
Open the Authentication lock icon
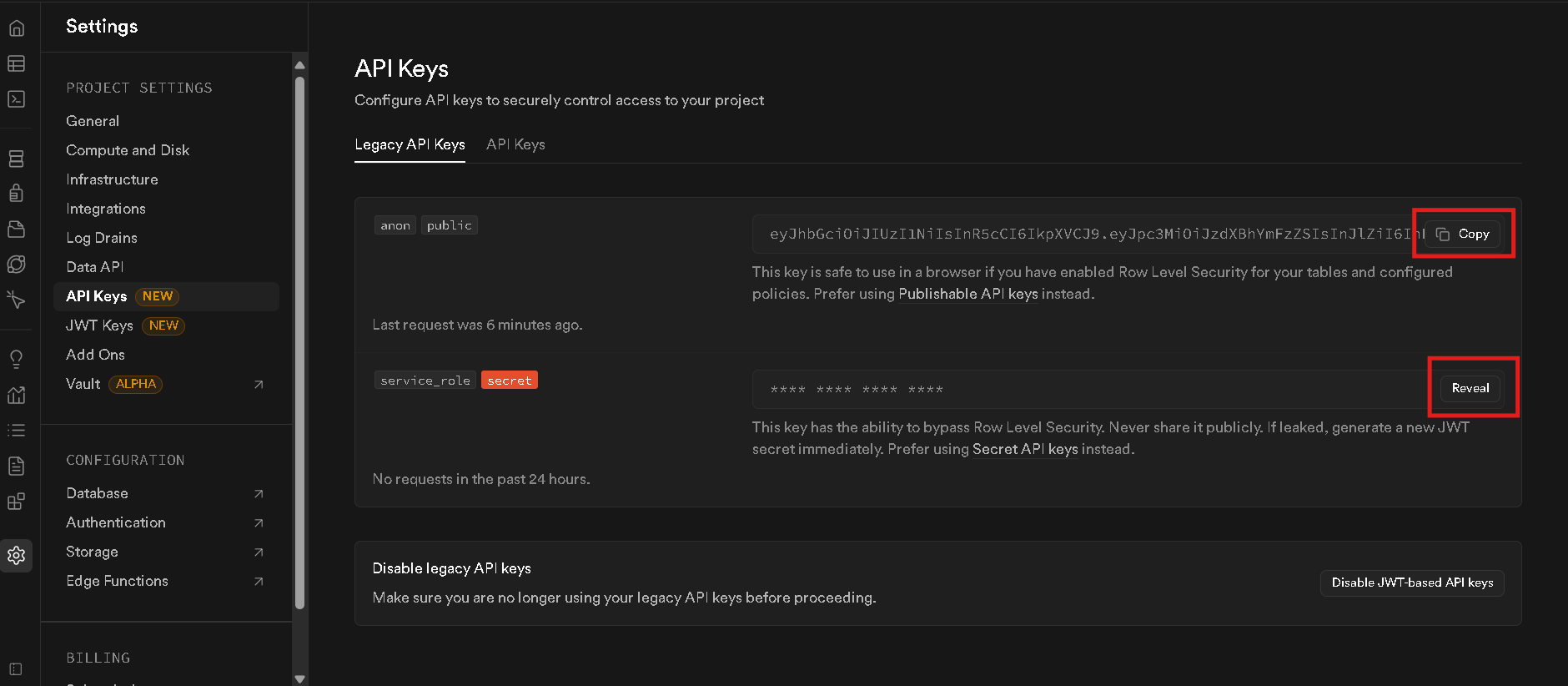click(16, 194)
